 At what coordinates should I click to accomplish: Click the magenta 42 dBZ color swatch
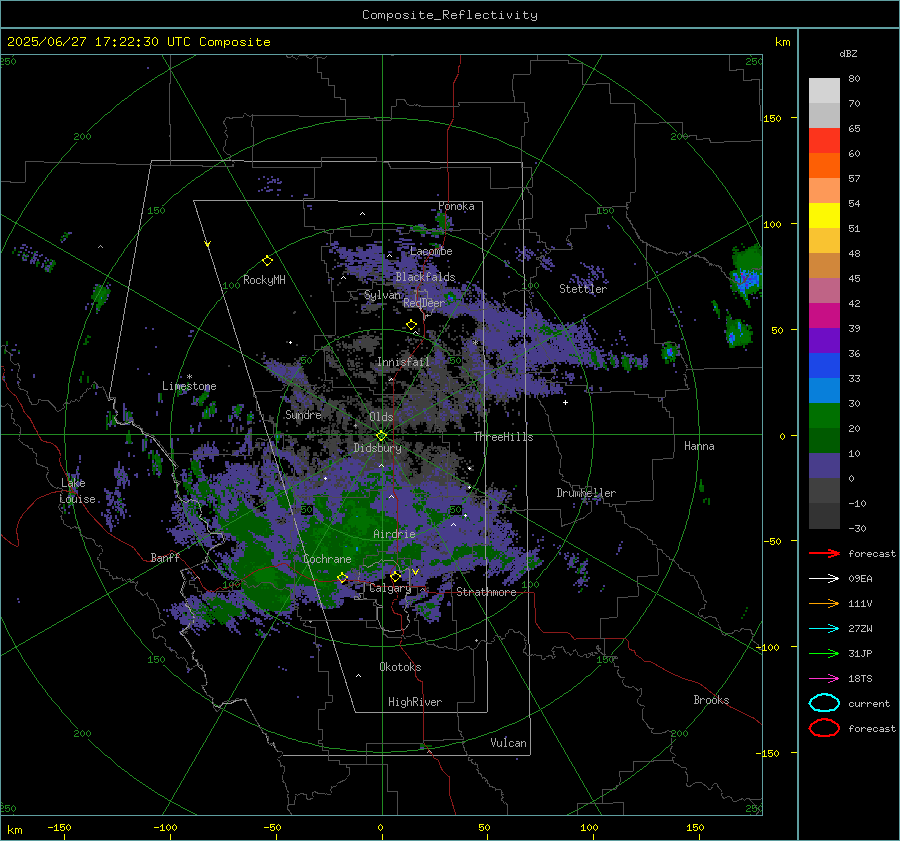[824, 315]
